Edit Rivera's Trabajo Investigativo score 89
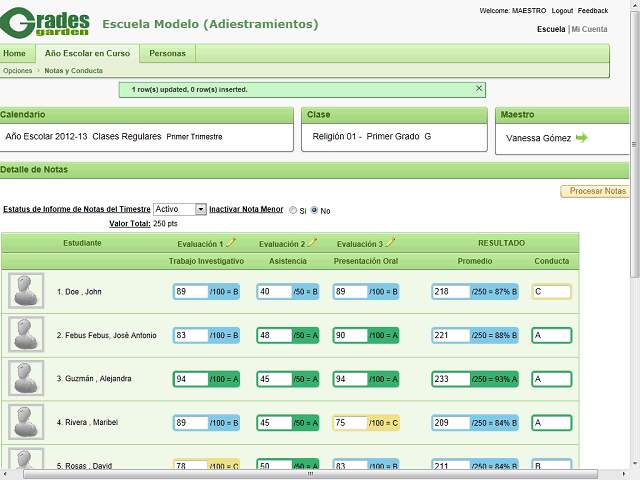This screenshot has width=640, height=480. tap(191, 422)
